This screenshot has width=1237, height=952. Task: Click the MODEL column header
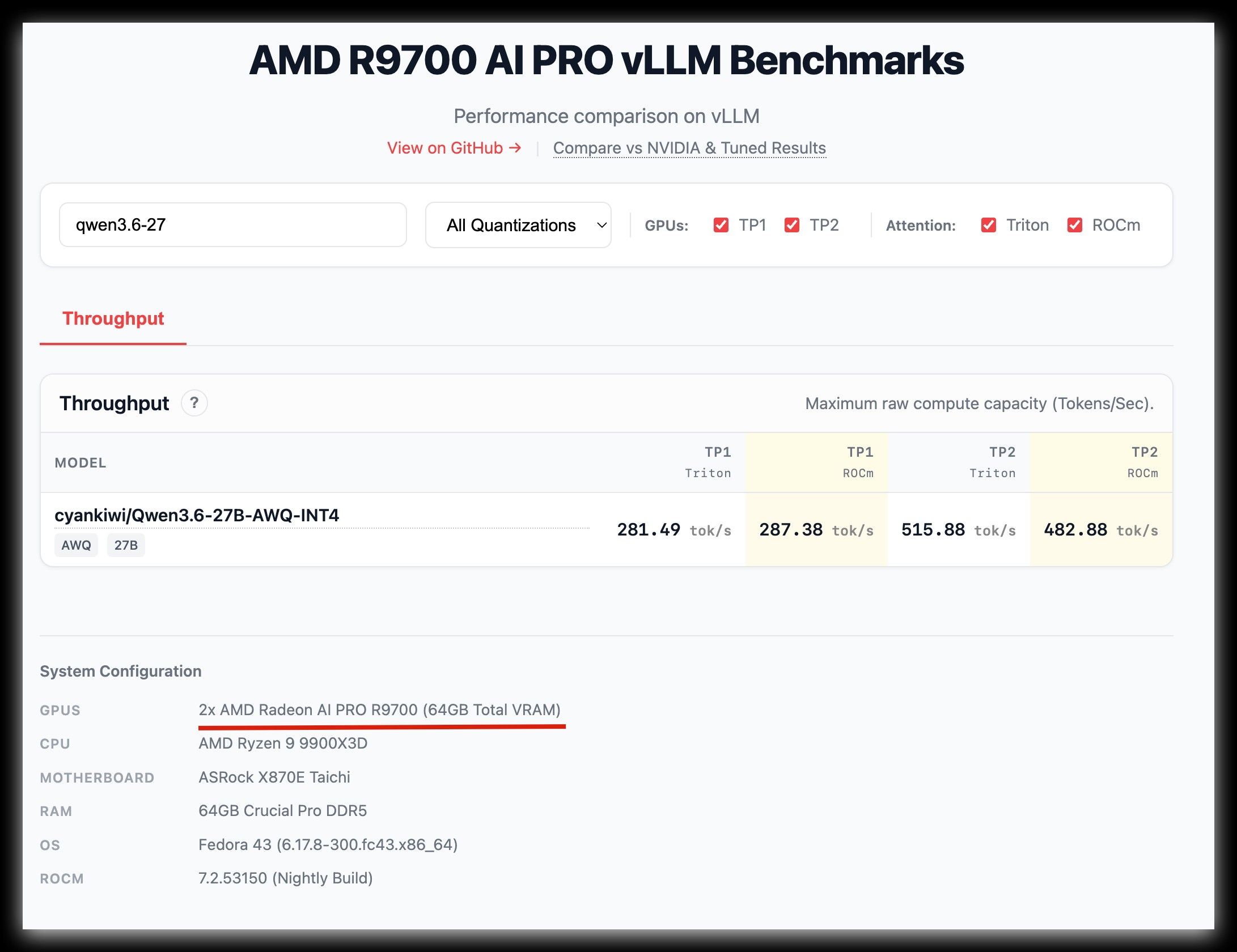pos(81,463)
